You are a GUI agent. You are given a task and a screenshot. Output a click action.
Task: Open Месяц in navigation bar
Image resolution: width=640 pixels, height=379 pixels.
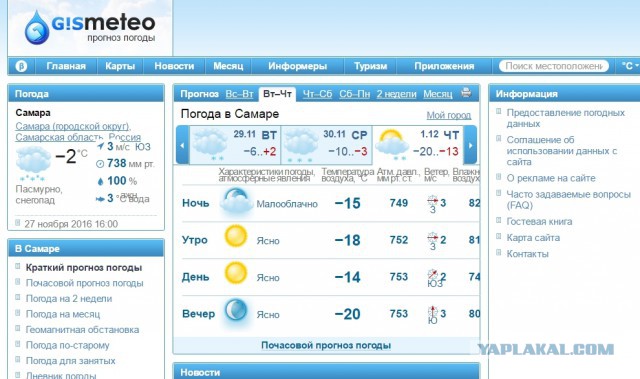[x=228, y=66]
